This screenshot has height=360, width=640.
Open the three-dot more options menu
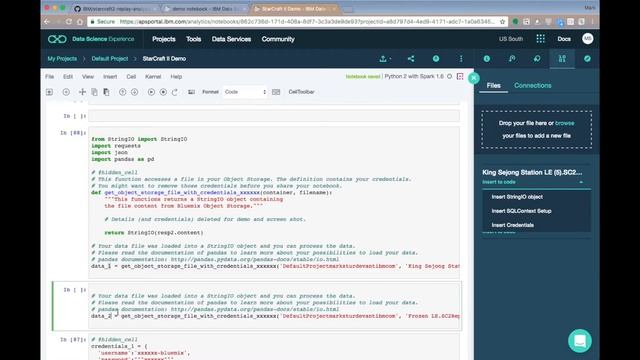tap(461, 59)
